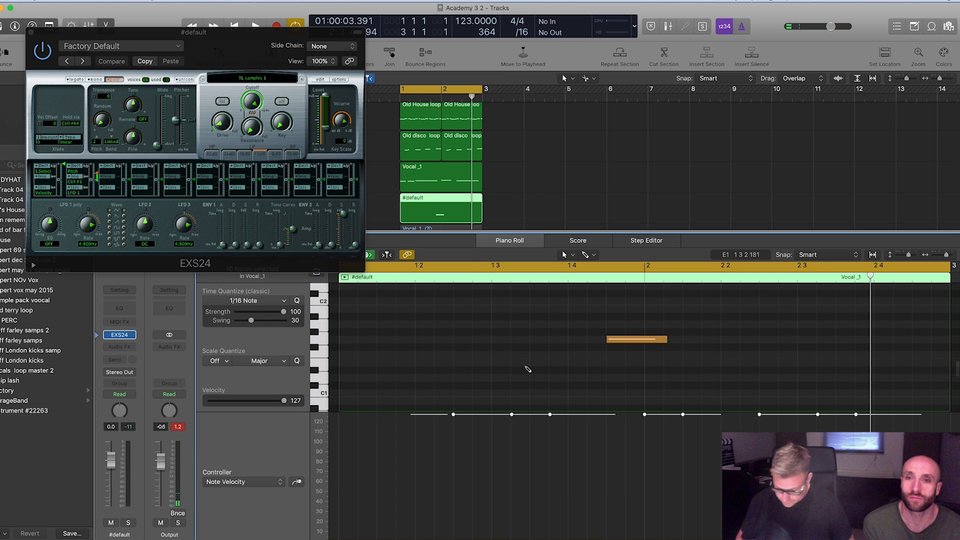Image resolution: width=960 pixels, height=540 pixels.
Task: Click the Record button in transport
Action: 276,26
